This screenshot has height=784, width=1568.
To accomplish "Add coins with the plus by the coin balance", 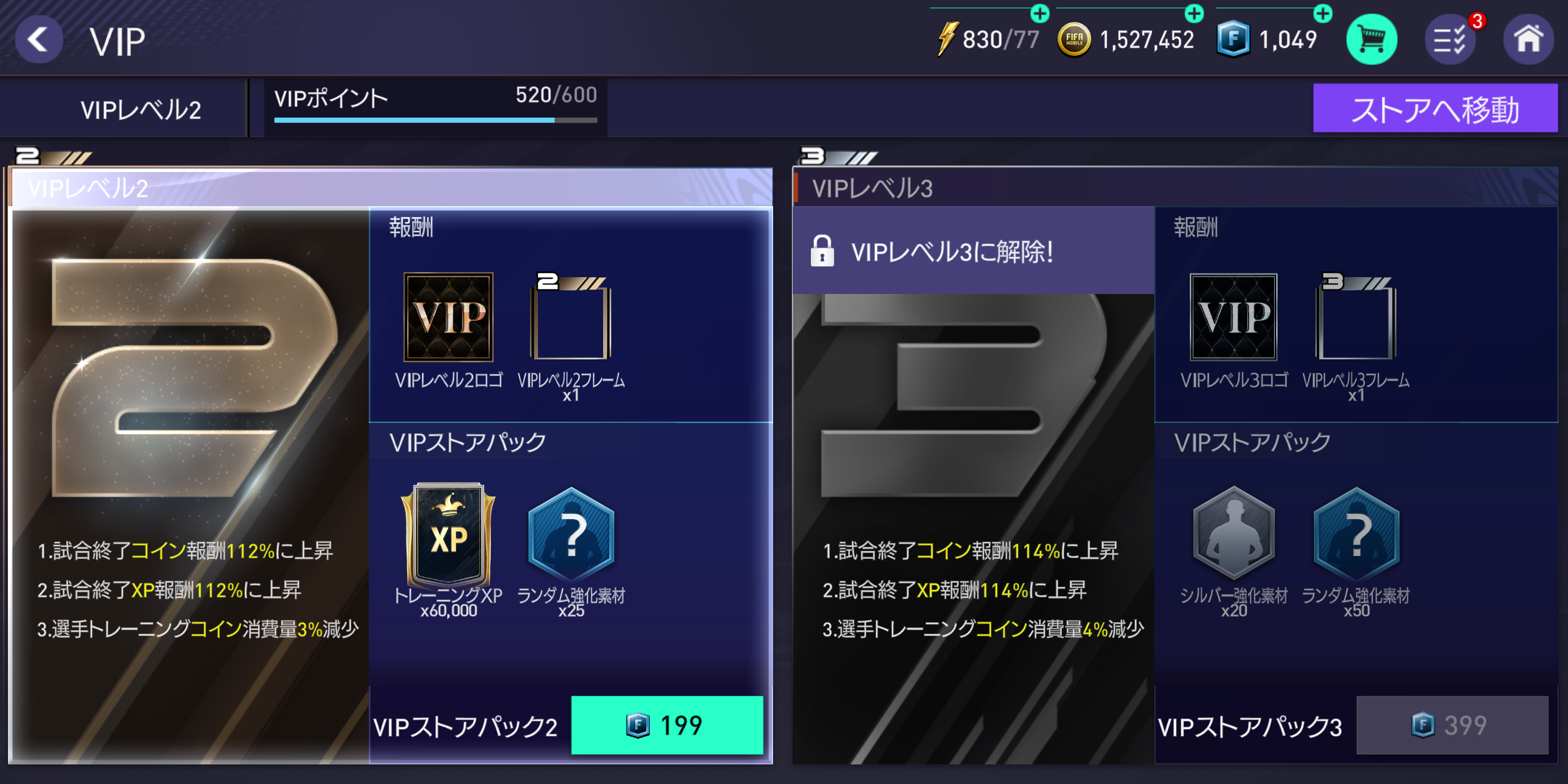I will coord(1194,13).
